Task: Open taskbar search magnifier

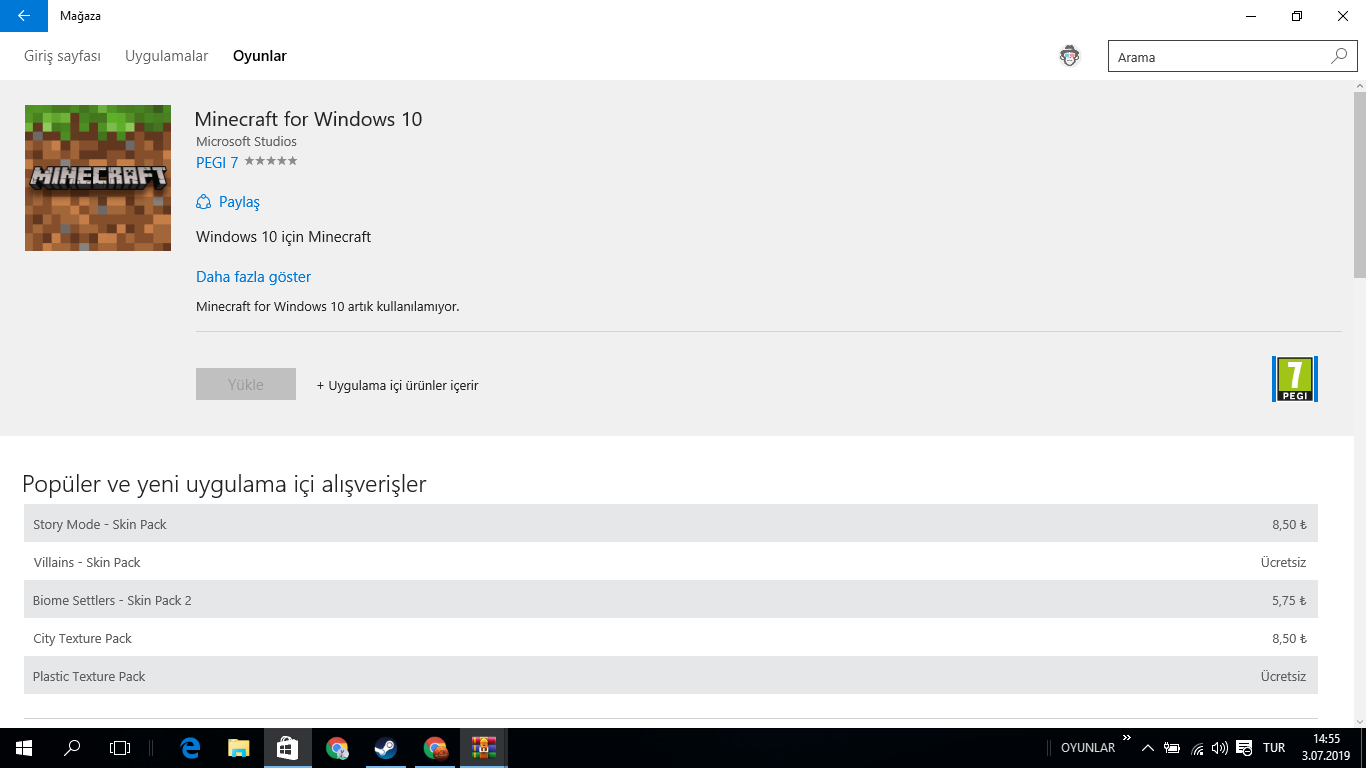Action: [72, 748]
